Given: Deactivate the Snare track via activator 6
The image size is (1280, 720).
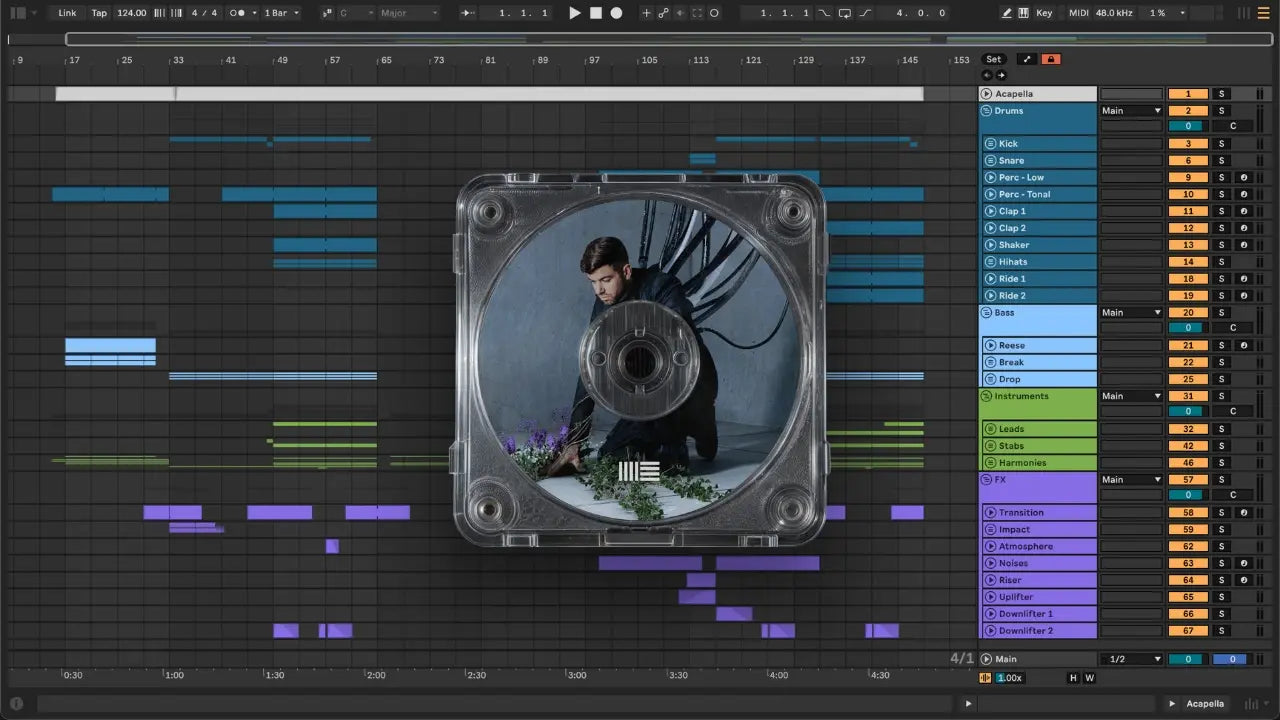Looking at the screenshot, I should 1188,161.
